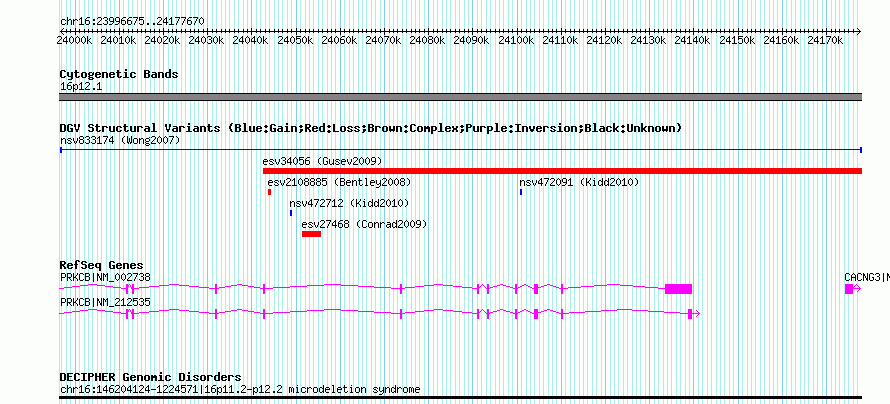Click the long red esv34056 loss bar
Viewport: 890px width, 404px height.
562,171
